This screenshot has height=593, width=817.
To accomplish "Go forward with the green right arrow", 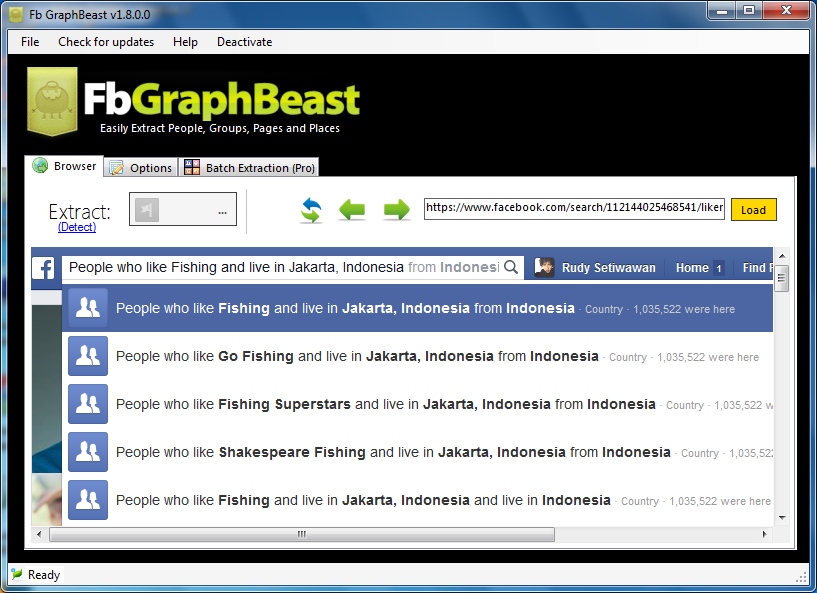I will click(x=397, y=210).
